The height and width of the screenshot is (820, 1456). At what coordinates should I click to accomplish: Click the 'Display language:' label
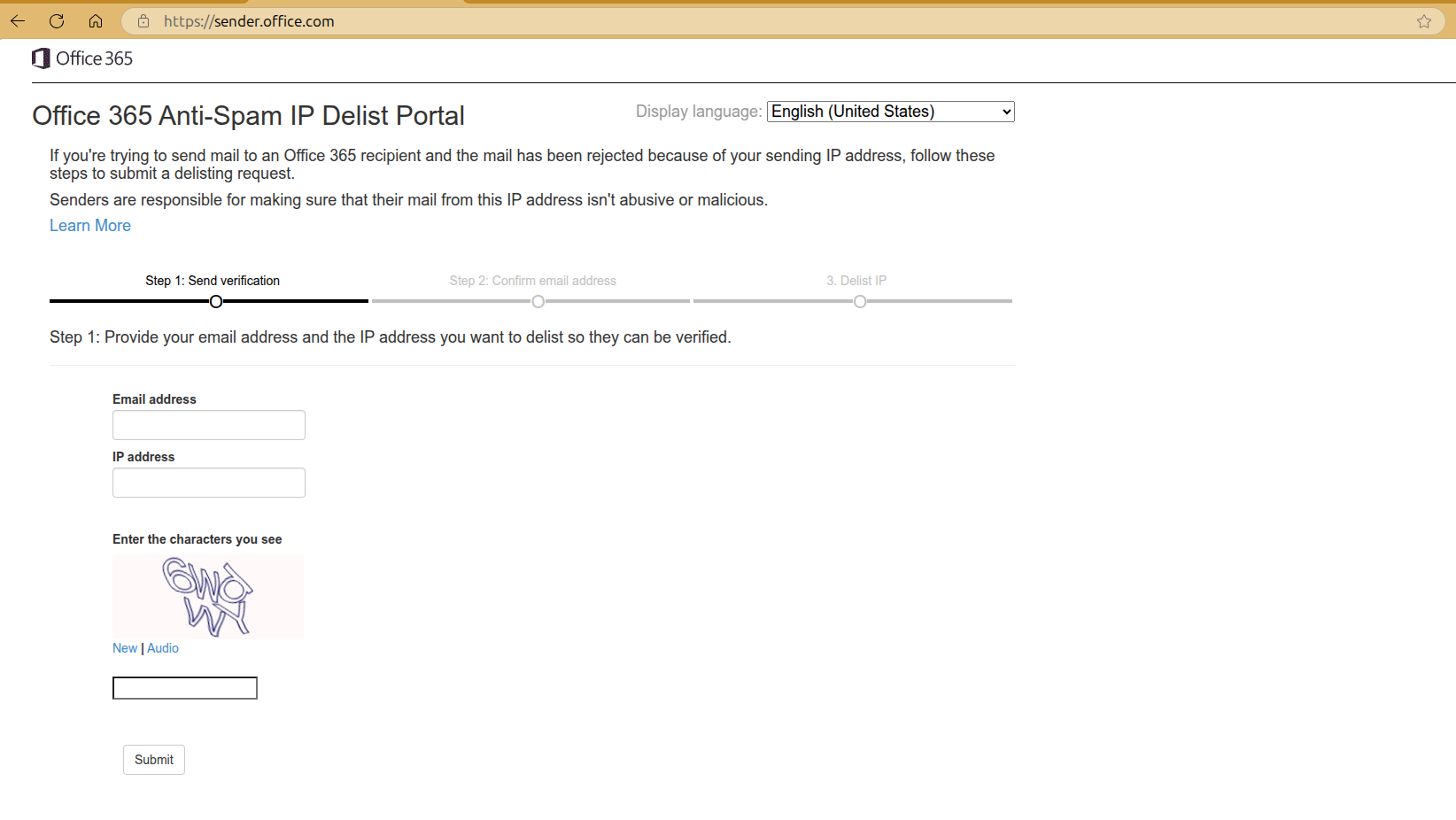(699, 112)
